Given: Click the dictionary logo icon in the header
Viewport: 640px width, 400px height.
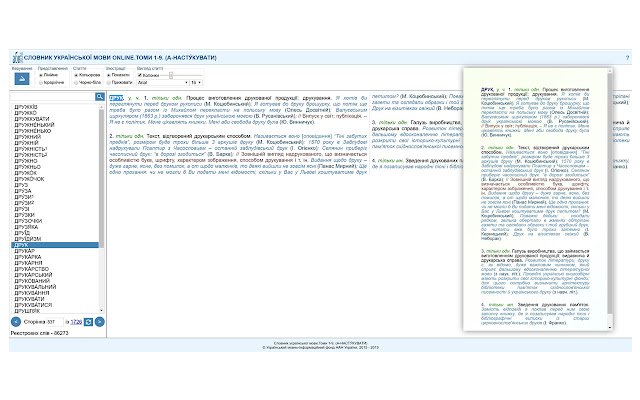Looking at the screenshot, I should 17,58.
